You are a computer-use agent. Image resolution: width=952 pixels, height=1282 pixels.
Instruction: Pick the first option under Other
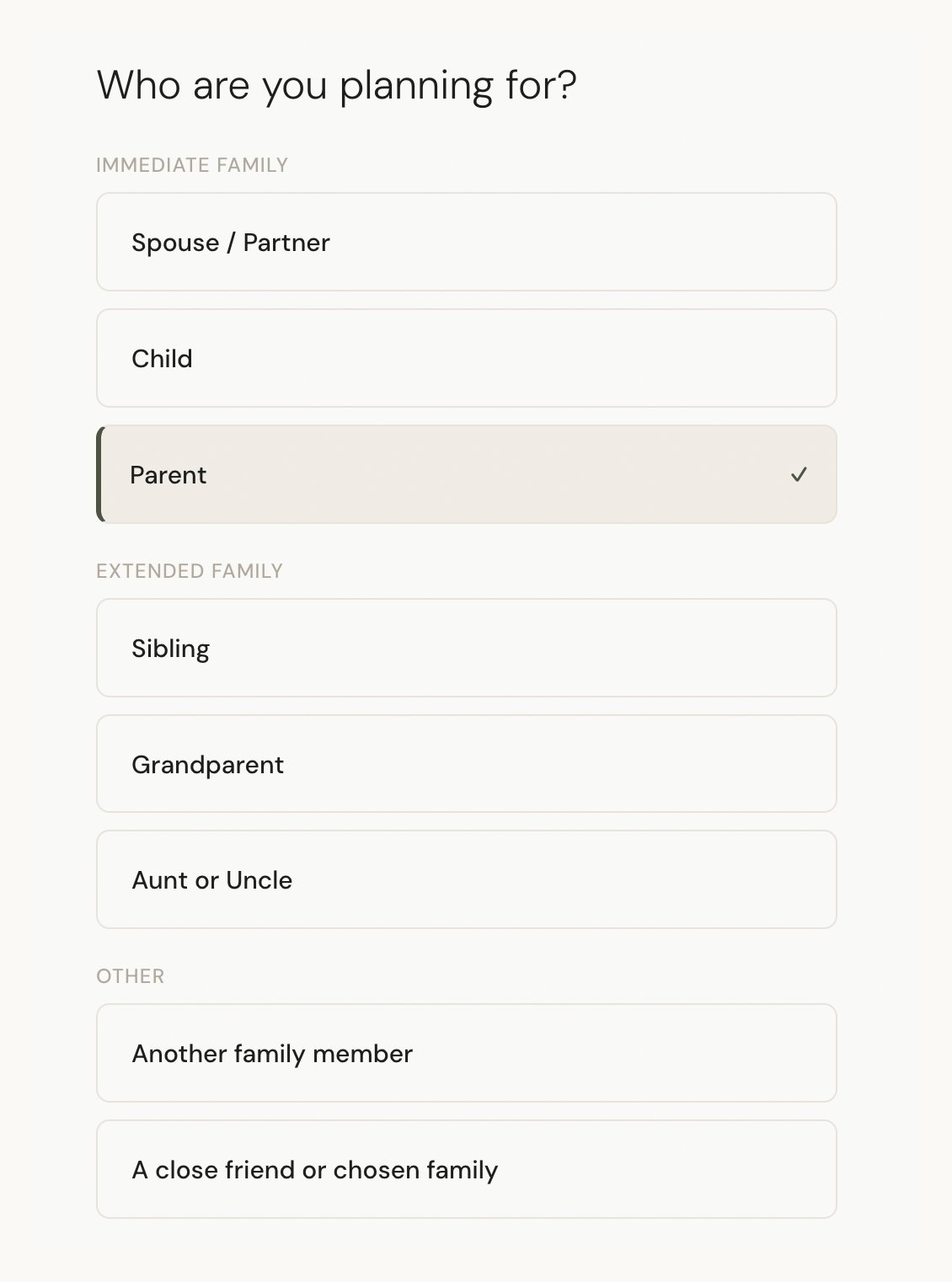(466, 1054)
